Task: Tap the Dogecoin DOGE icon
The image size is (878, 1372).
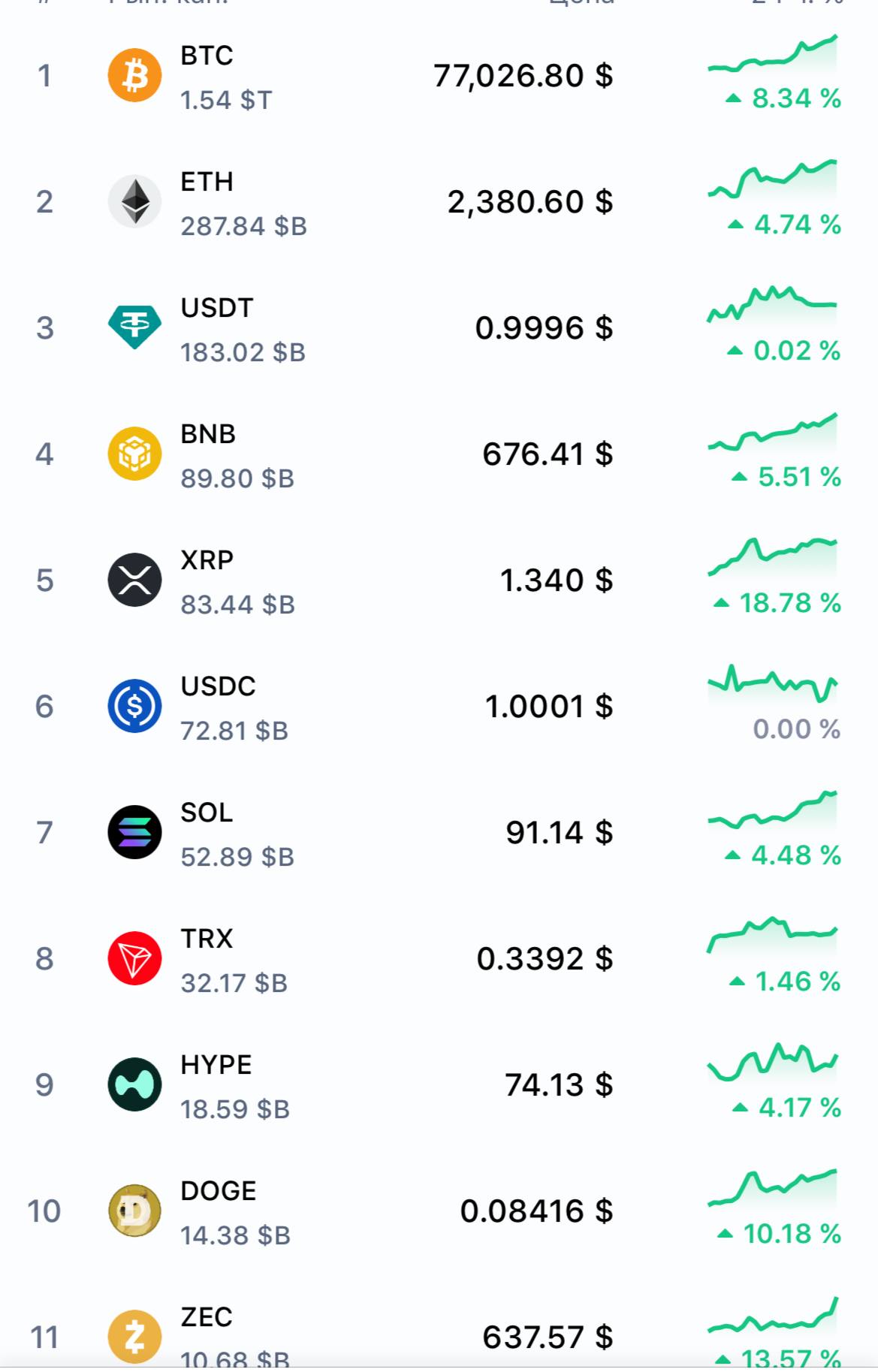Action: tap(134, 1211)
